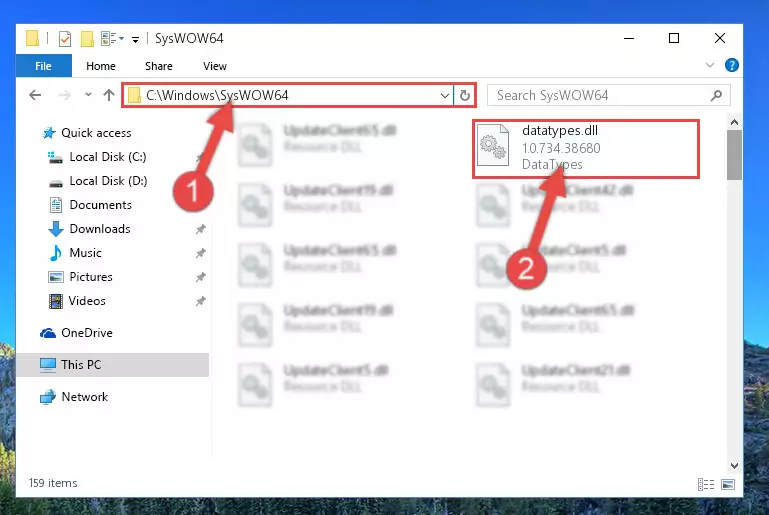Click the scrollbar up arrow
The width and height of the screenshot is (769, 515).
734,122
